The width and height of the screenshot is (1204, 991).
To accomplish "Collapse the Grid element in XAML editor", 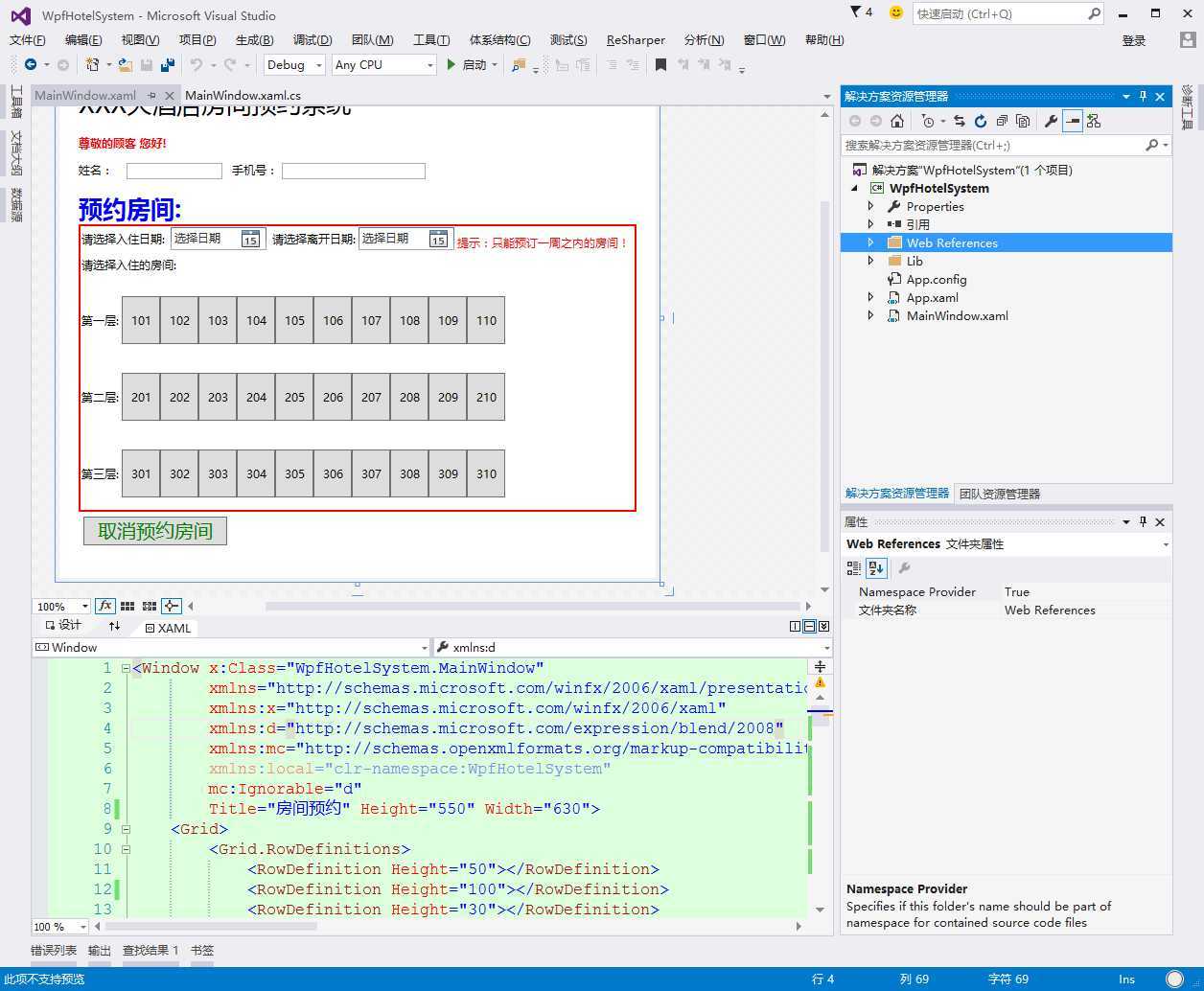I will click(x=126, y=829).
